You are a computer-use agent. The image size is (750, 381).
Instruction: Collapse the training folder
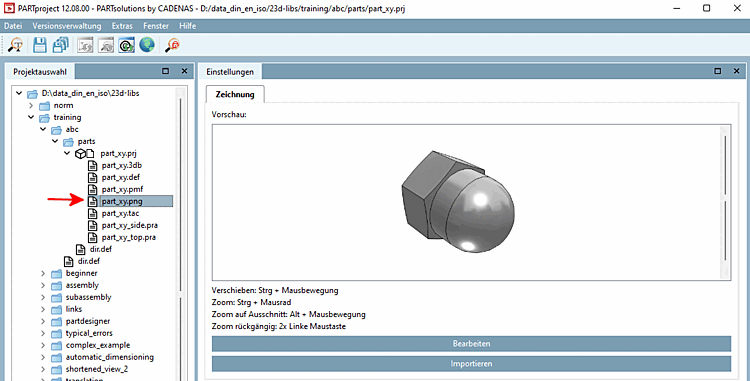pyautogui.click(x=31, y=117)
